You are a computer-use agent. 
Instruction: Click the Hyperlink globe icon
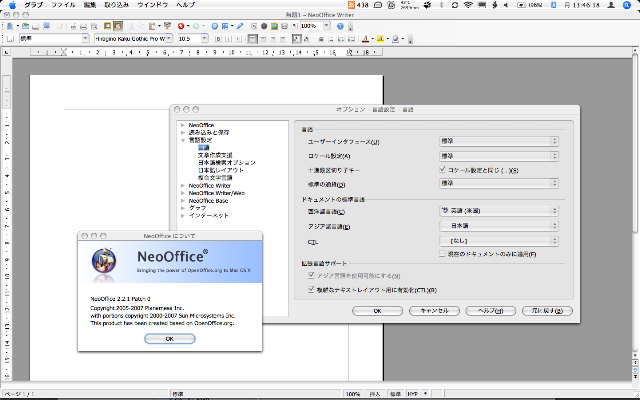click(215, 26)
